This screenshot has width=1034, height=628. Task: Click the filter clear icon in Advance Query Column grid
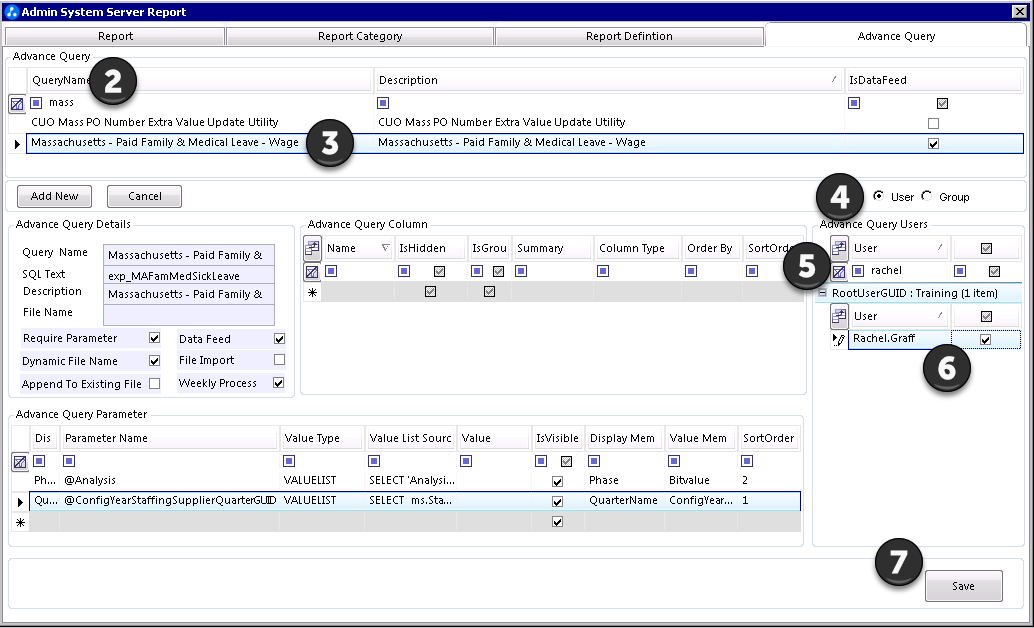312,271
